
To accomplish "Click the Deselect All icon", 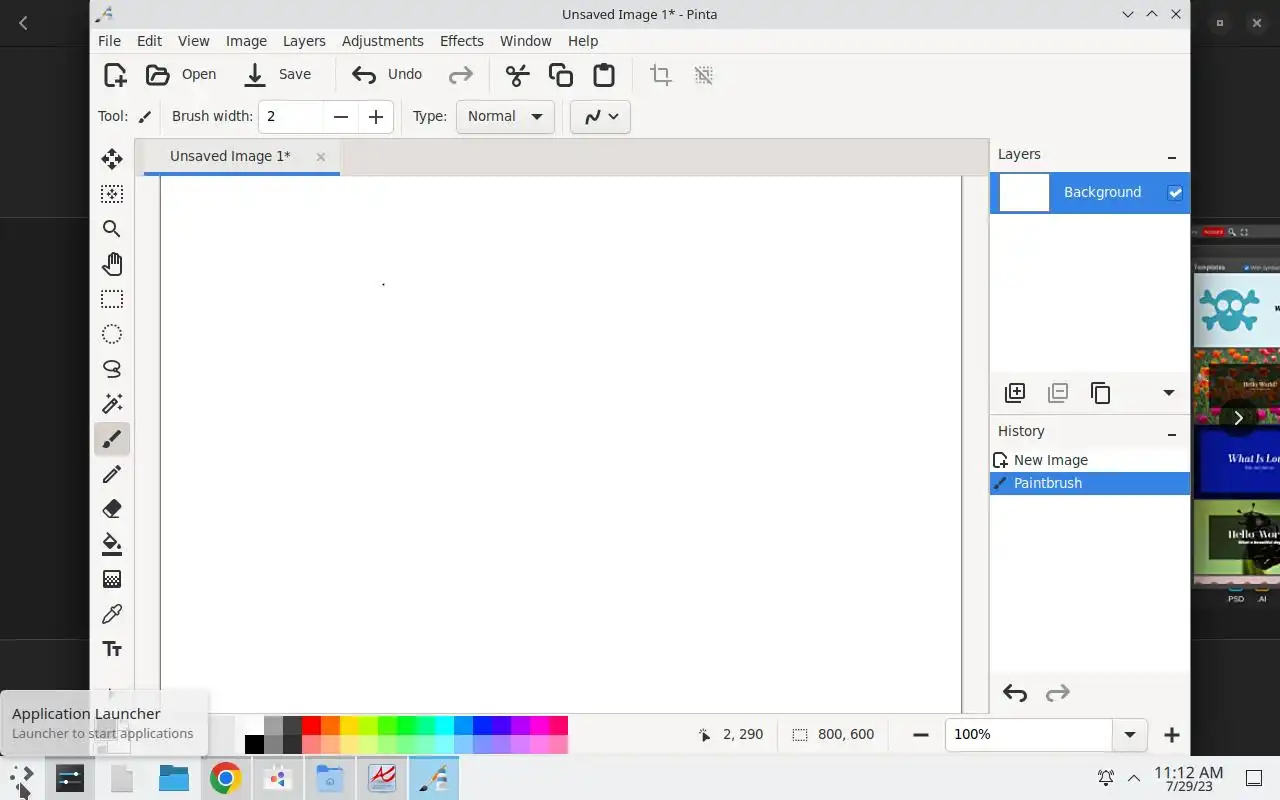I will click(704, 75).
